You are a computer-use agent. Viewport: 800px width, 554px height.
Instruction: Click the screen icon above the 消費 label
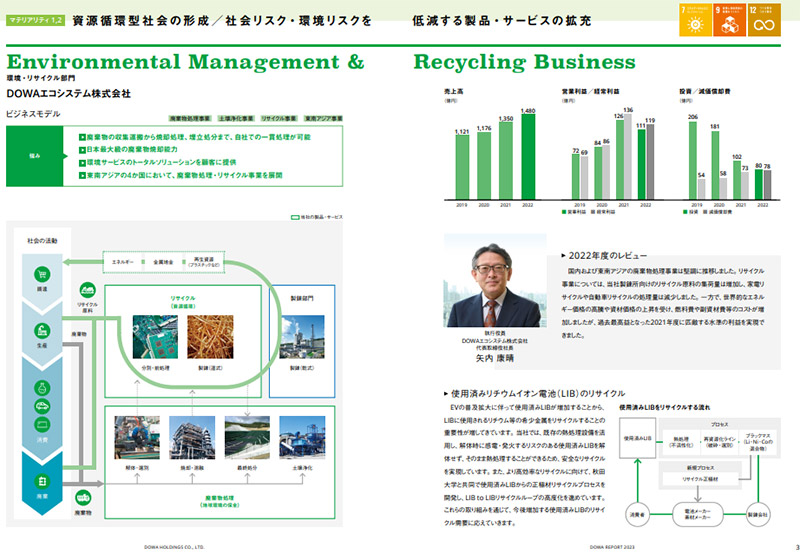tap(42, 424)
